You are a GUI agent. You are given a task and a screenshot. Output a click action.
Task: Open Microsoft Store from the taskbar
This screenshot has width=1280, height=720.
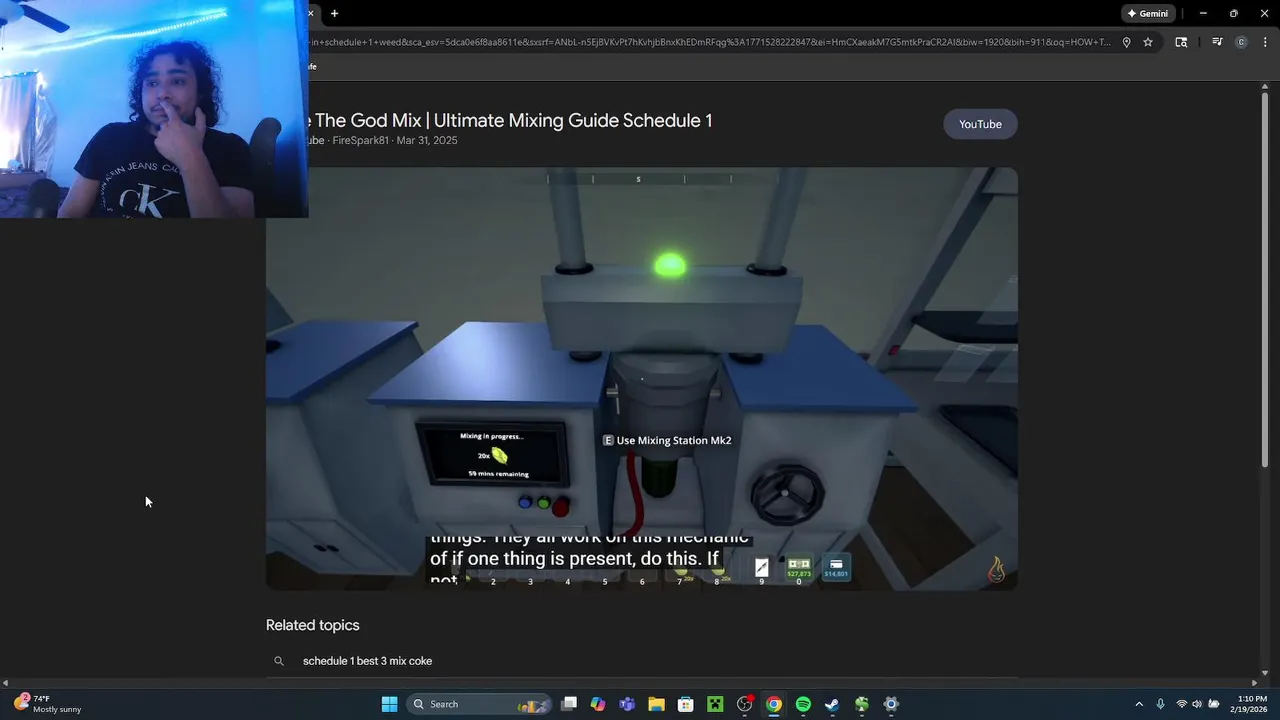(x=686, y=704)
